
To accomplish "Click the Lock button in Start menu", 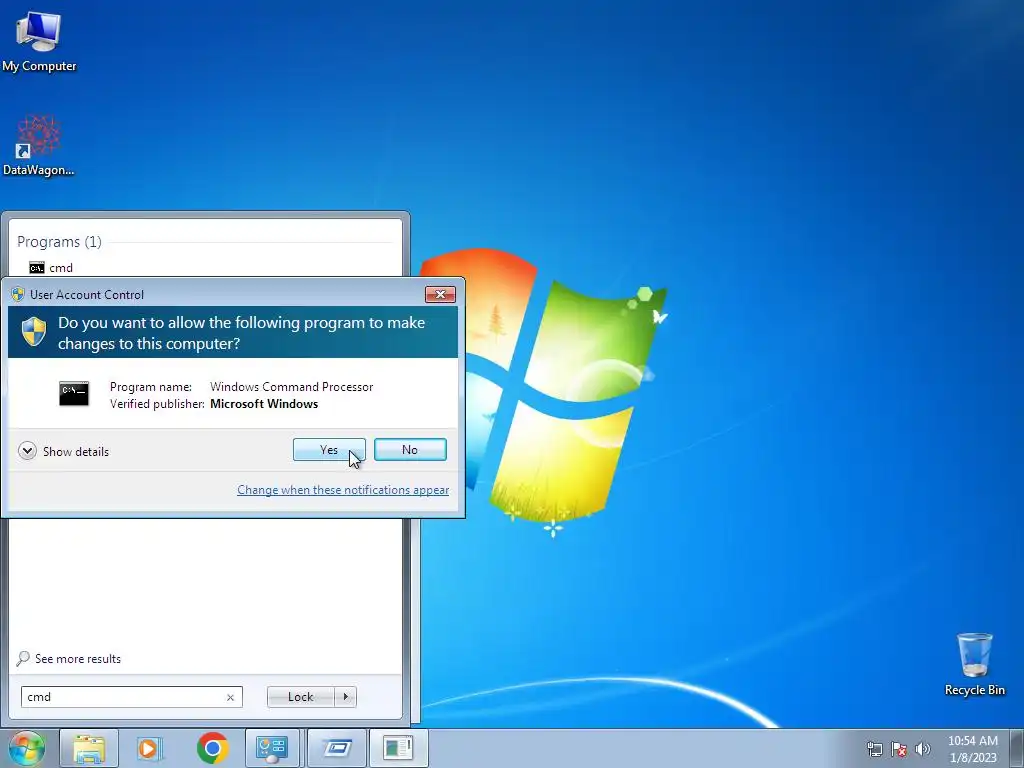I will click(300, 697).
